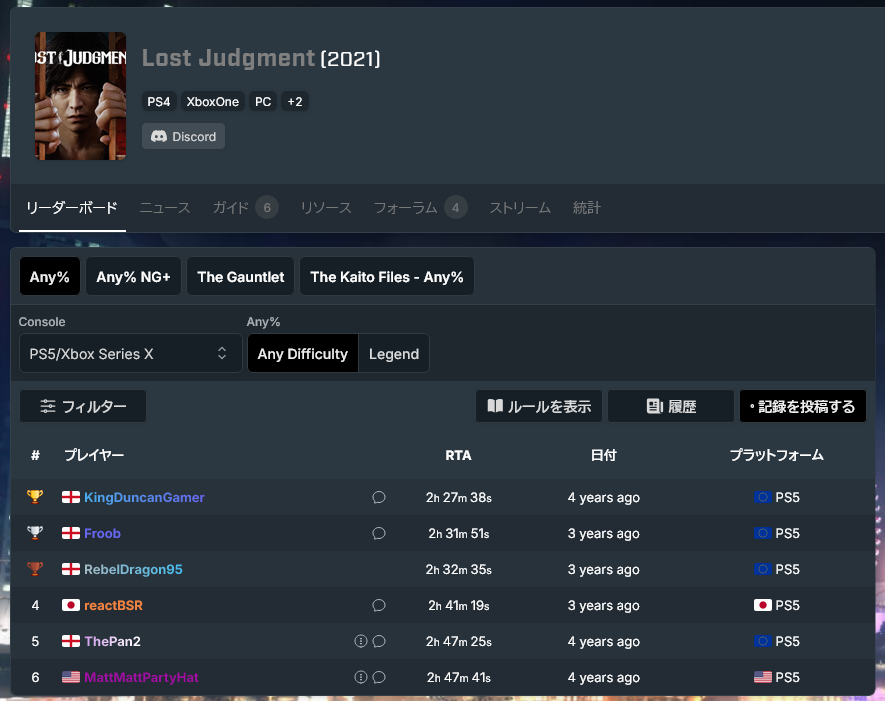This screenshot has width=885, height=701.
Task: Click MattMattPartyHat's run info icon
Action: coord(361,677)
